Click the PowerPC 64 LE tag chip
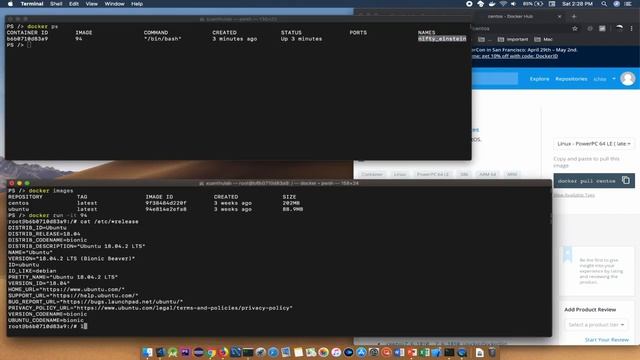This screenshot has height=360, width=640. [433, 174]
